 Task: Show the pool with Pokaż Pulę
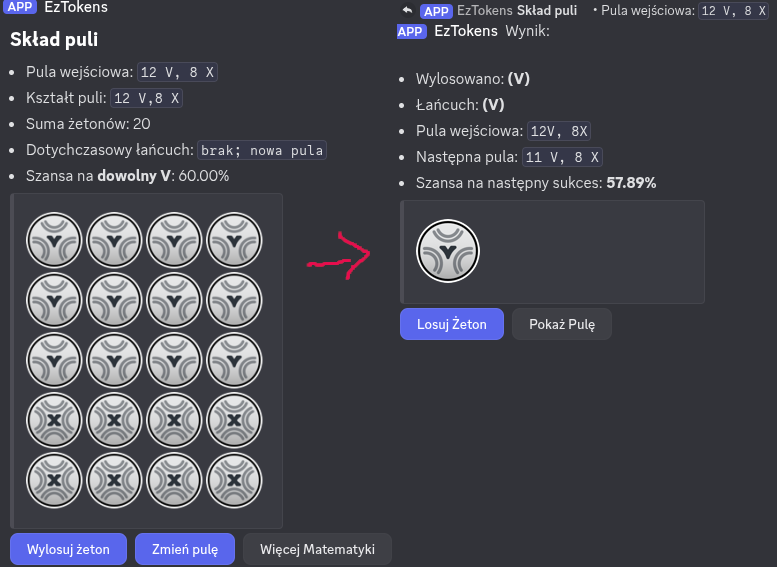(x=562, y=324)
